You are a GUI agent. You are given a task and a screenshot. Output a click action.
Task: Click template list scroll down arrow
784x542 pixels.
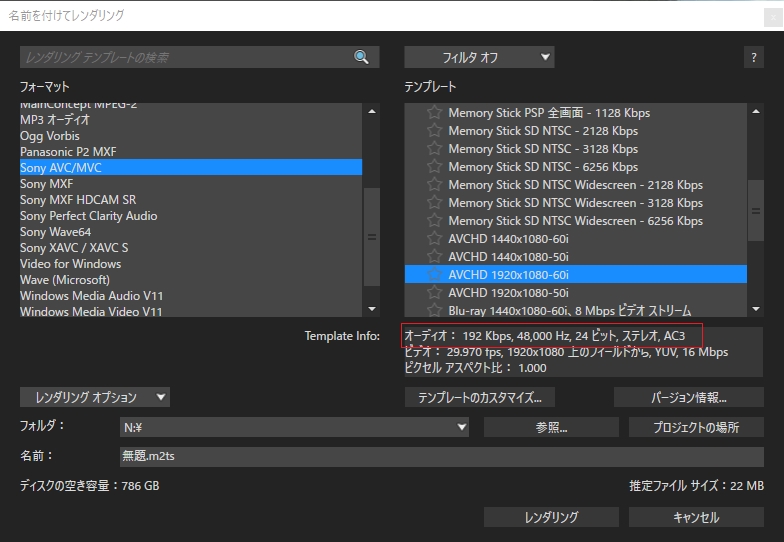coord(756,309)
